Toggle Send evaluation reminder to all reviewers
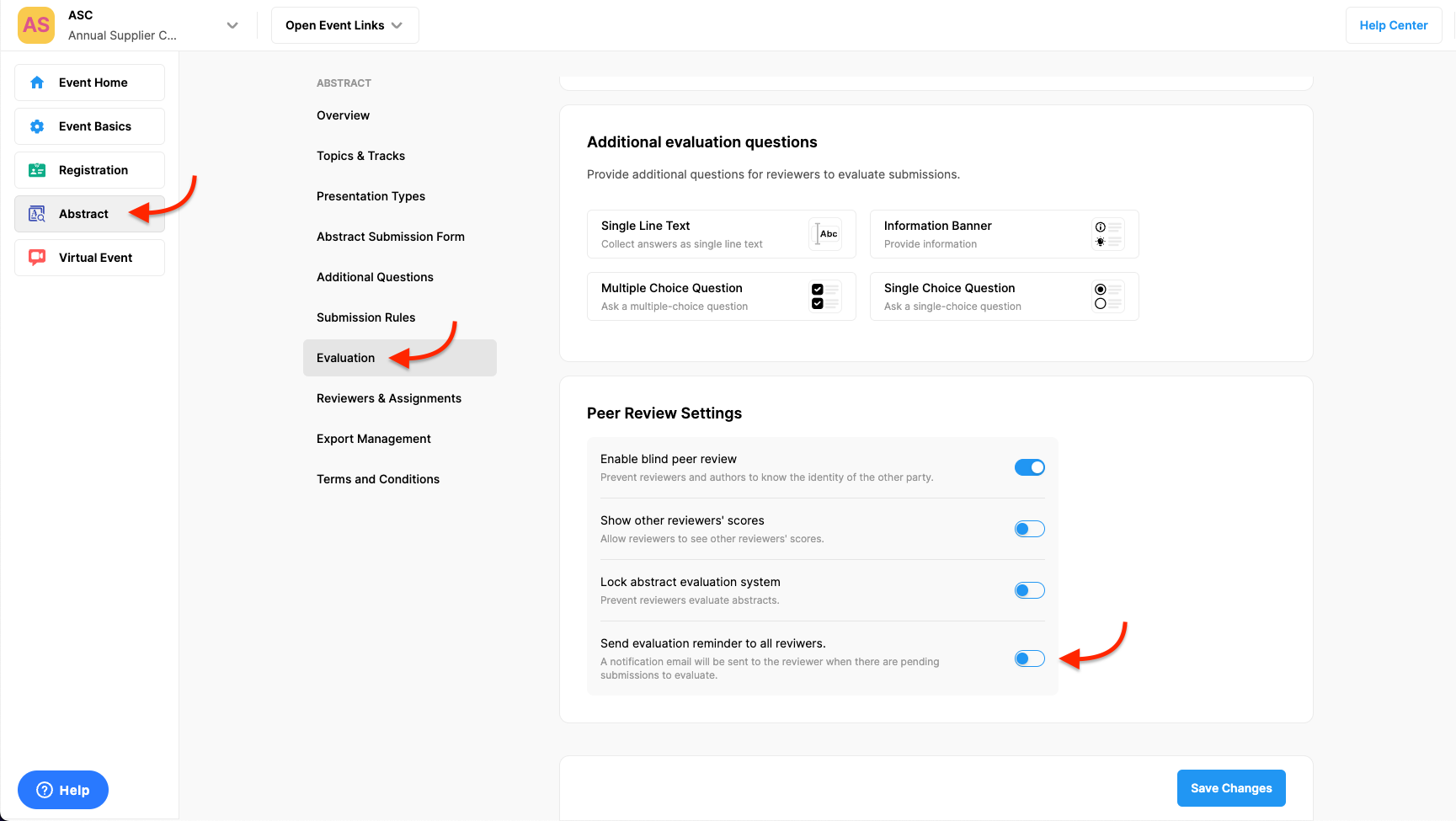Viewport: 1456px width, 821px height. pos(1029,658)
